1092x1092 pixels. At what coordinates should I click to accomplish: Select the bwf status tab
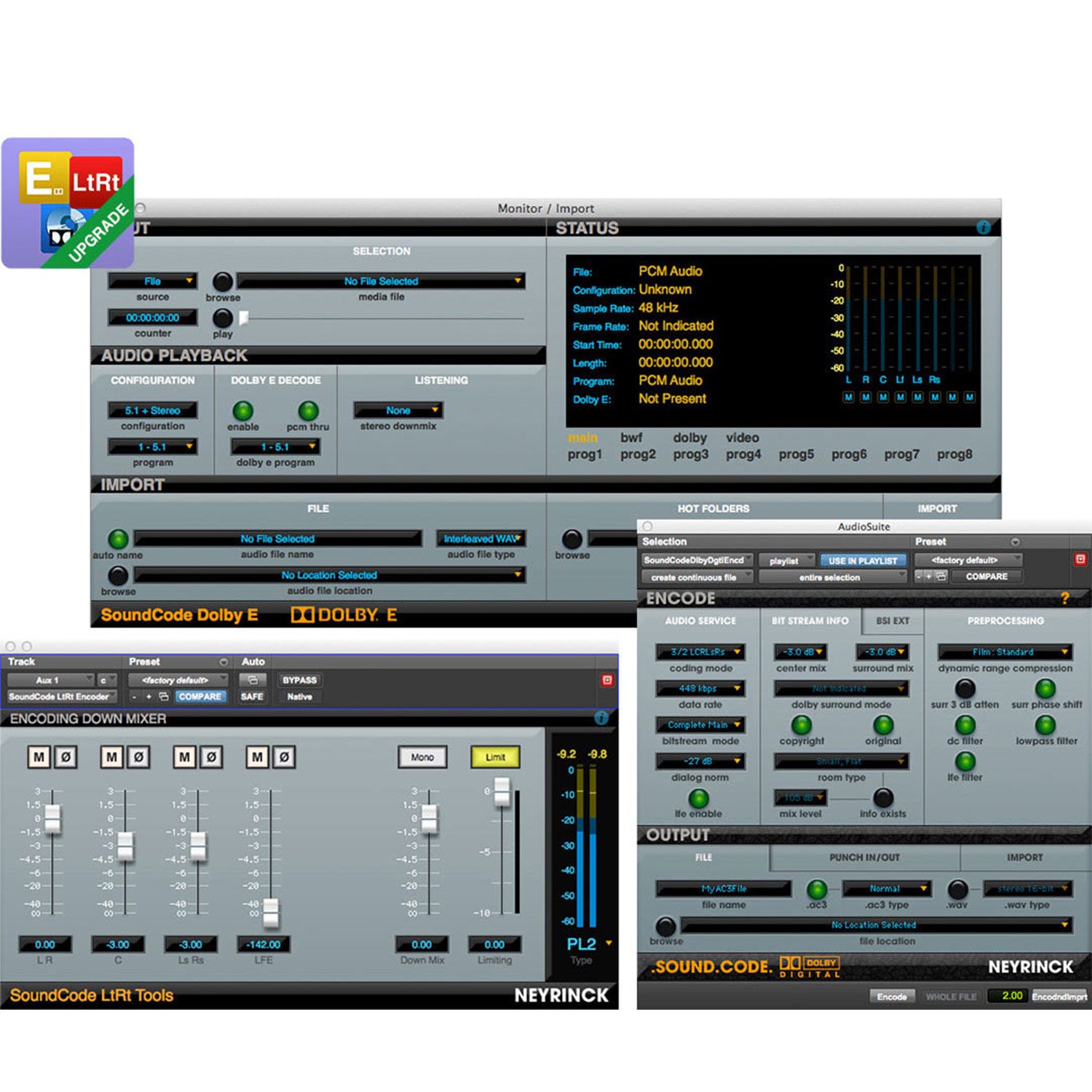pyautogui.click(x=631, y=438)
